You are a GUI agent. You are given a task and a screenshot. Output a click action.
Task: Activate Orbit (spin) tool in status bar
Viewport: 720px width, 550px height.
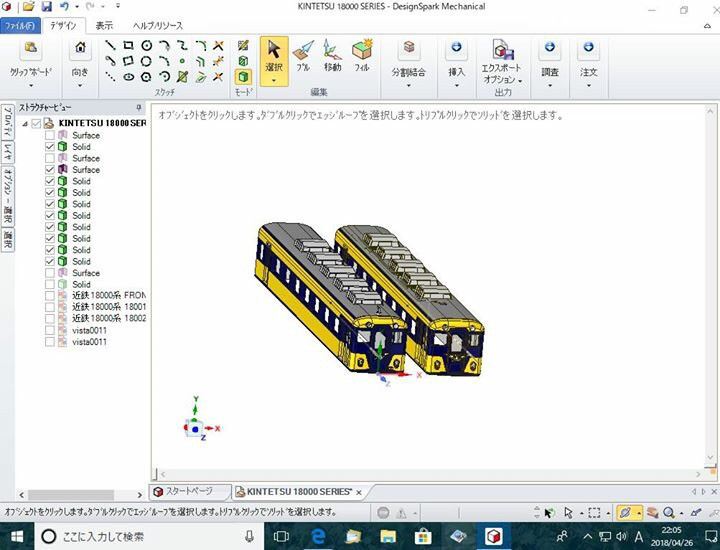[x=625, y=512]
